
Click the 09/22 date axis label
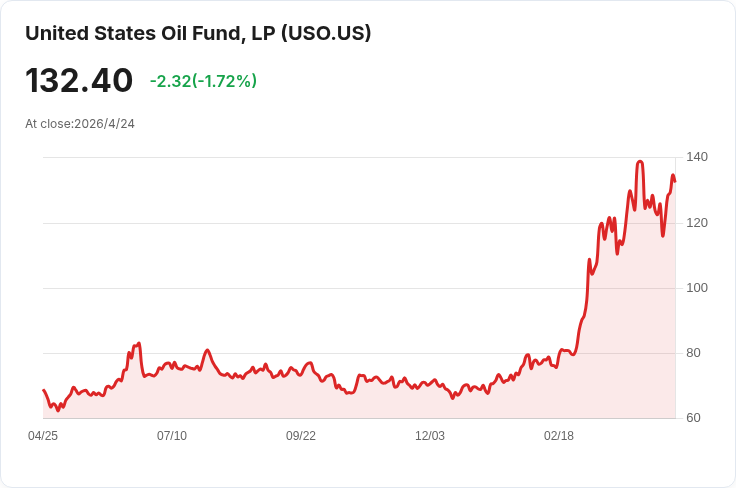301,436
